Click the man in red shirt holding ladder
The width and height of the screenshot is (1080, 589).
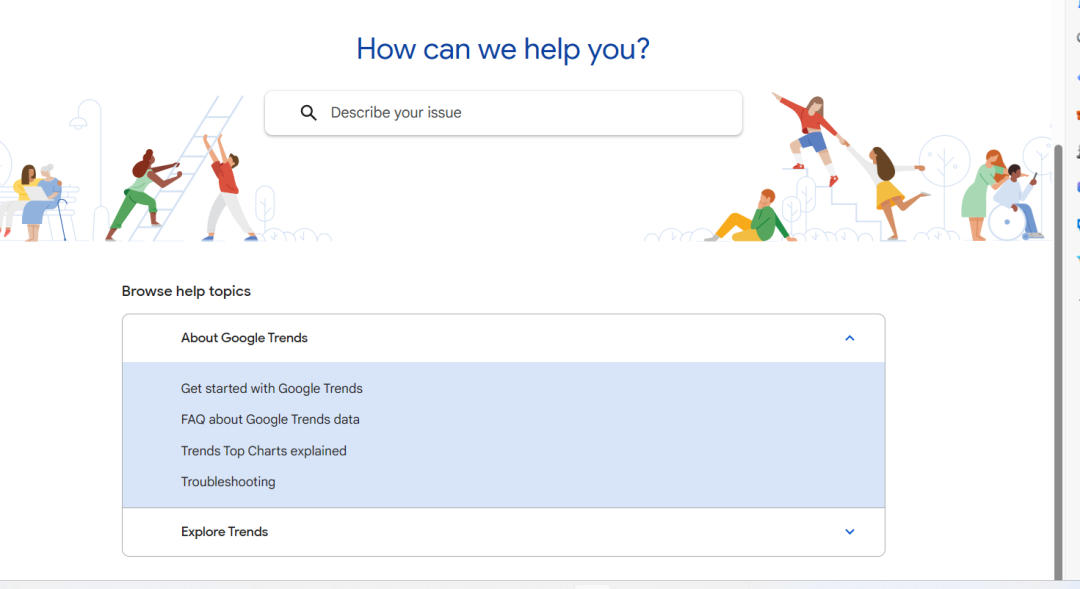pyautogui.click(x=226, y=190)
